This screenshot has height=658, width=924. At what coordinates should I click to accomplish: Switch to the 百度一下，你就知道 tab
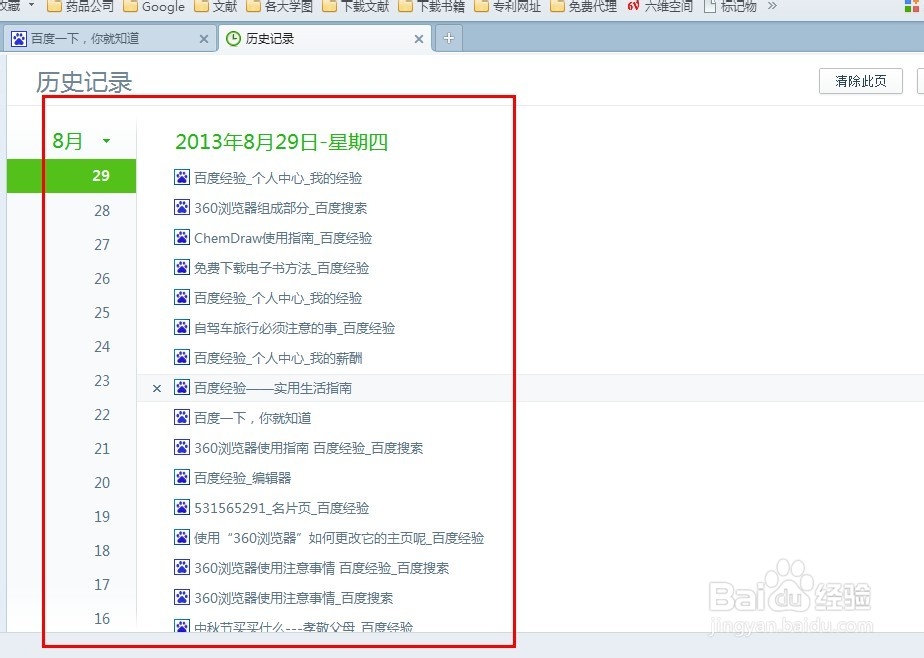pos(110,39)
